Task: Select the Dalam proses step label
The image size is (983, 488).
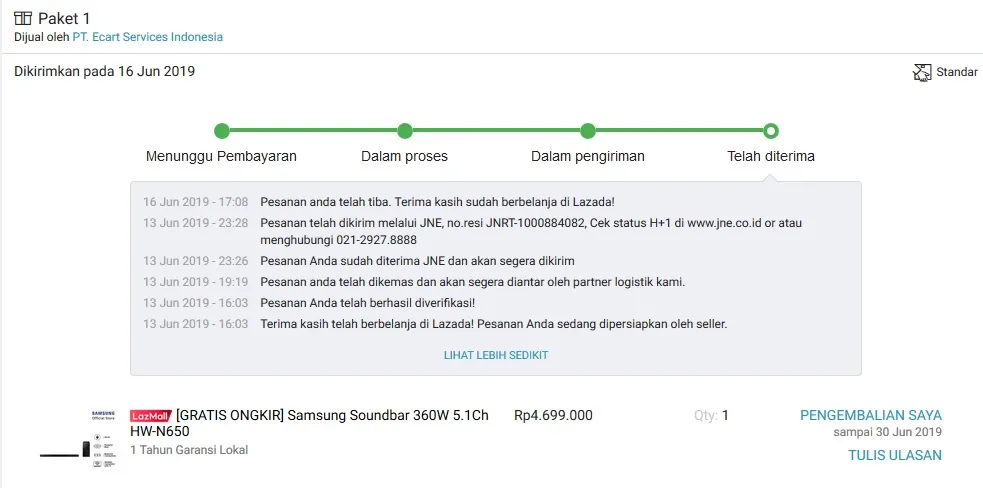Action: 404,156
